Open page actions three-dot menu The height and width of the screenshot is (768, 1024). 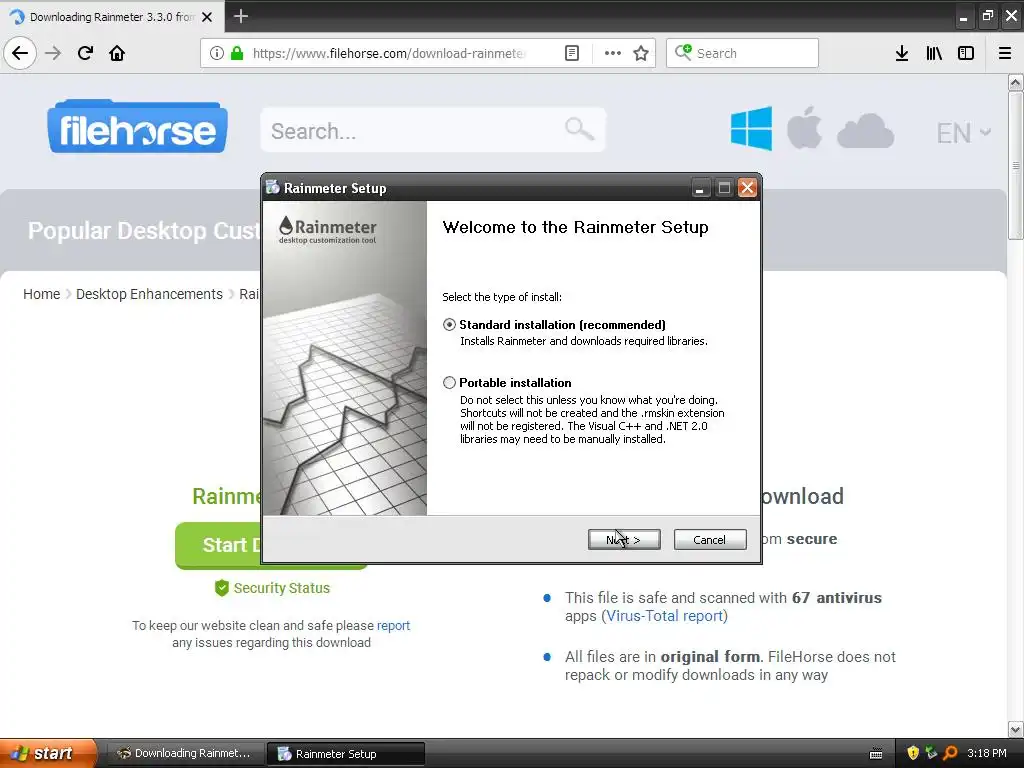point(613,53)
